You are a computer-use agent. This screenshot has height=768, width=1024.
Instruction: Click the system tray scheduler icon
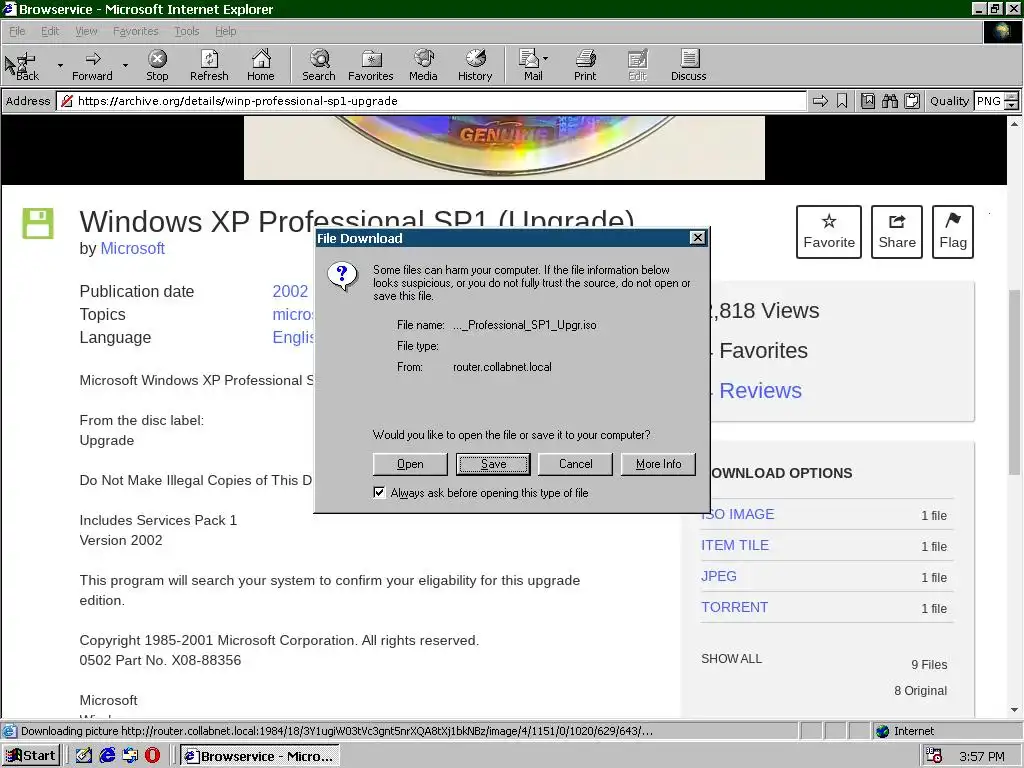pyautogui.click(x=934, y=756)
